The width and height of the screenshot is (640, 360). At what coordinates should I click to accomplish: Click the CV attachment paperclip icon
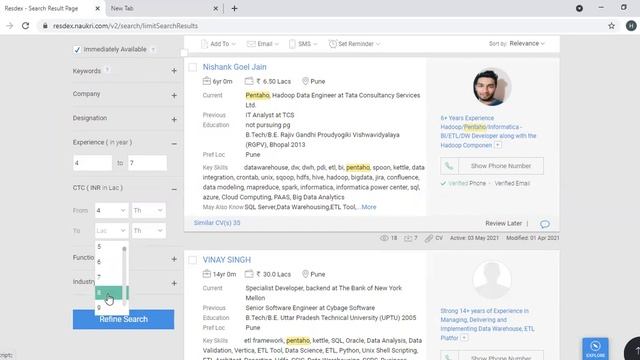(x=429, y=238)
